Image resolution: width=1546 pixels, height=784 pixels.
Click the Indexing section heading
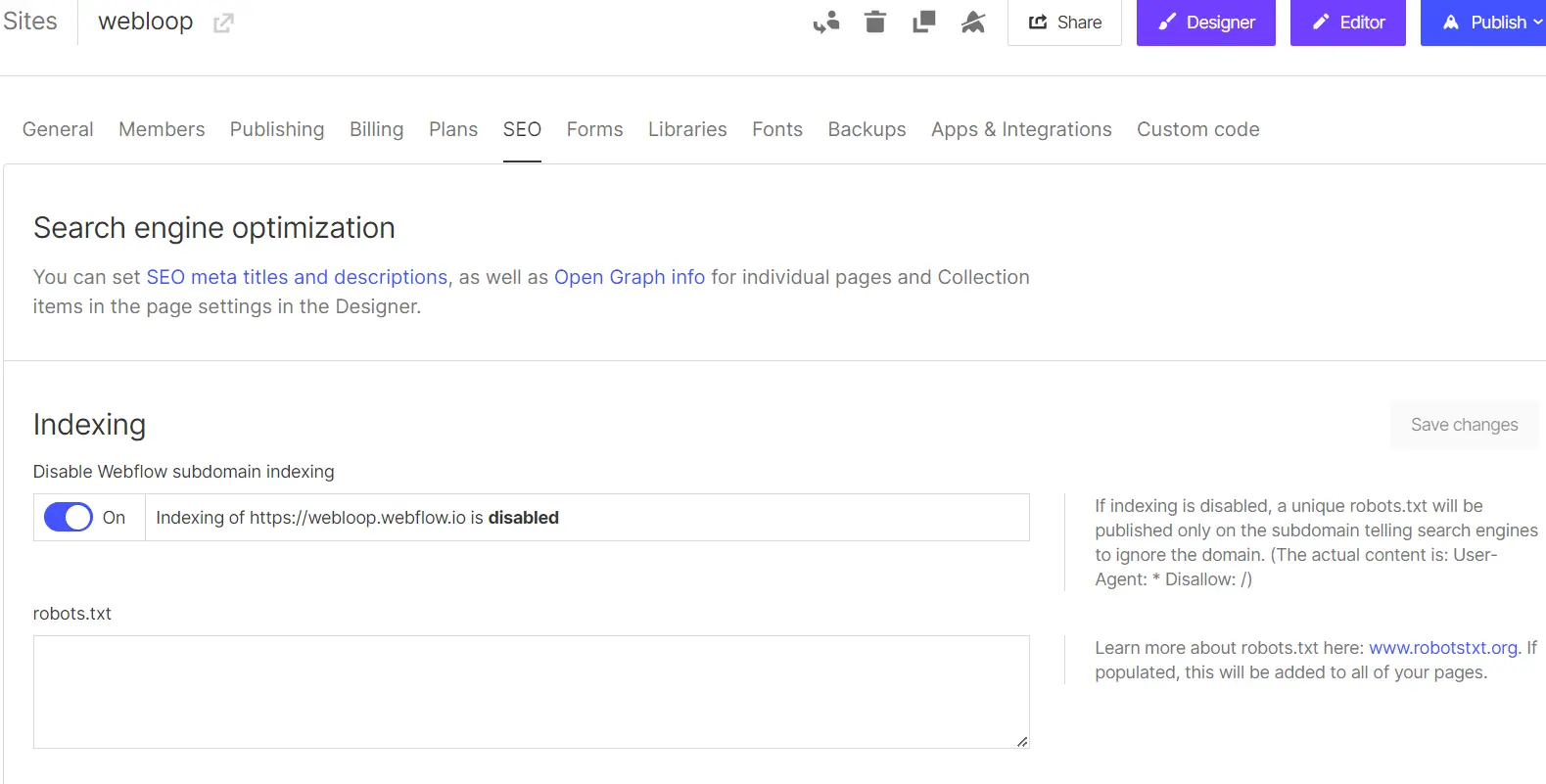tap(89, 425)
